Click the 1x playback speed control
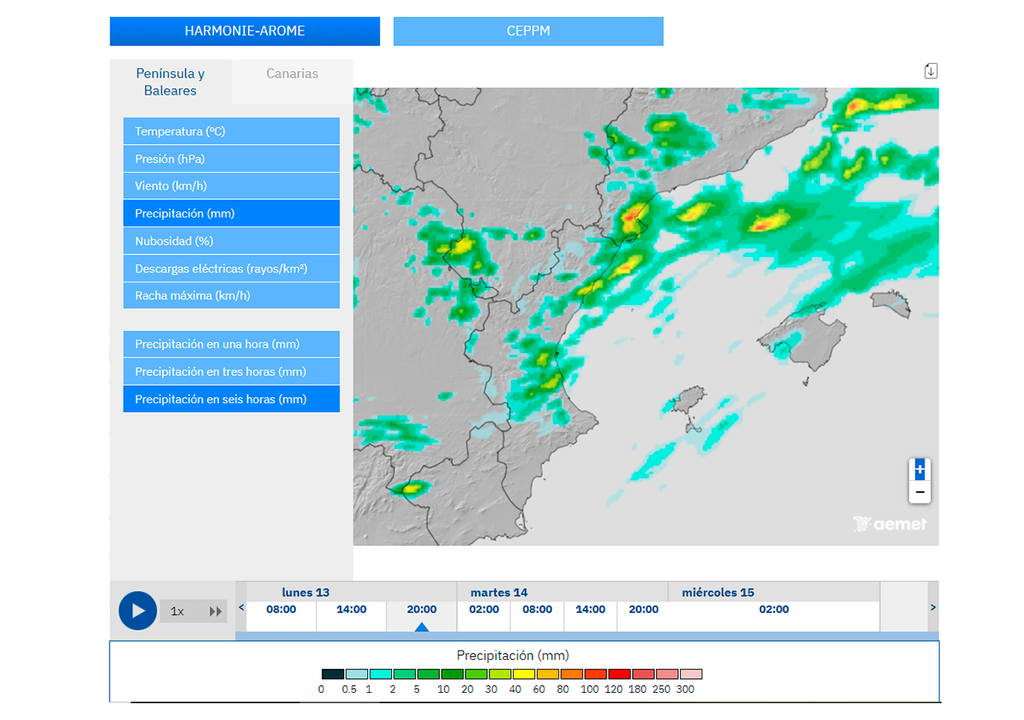This screenshot has height=720, width=1024. (177, 611)
